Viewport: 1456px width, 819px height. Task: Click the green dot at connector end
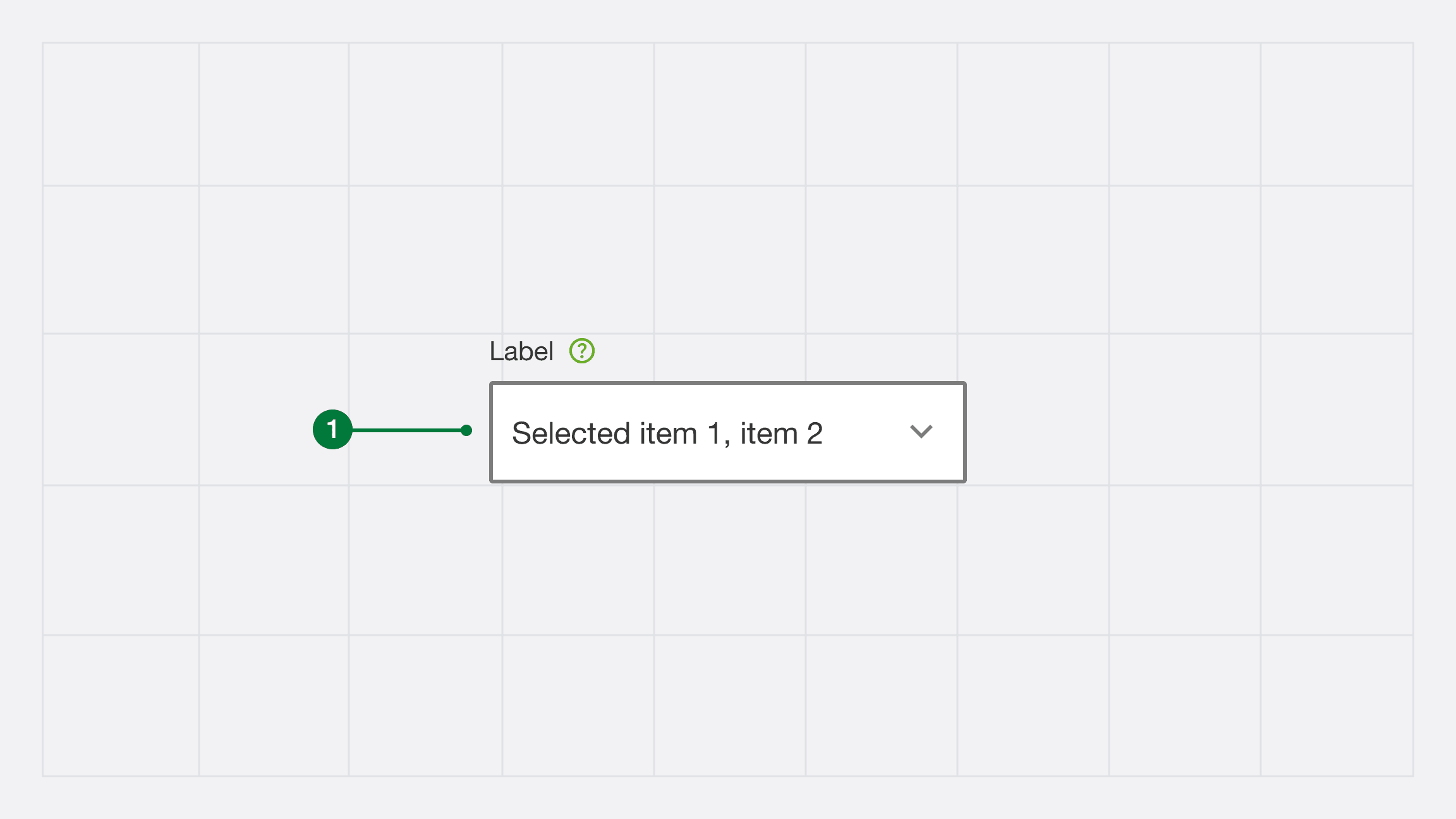(466, 430)
